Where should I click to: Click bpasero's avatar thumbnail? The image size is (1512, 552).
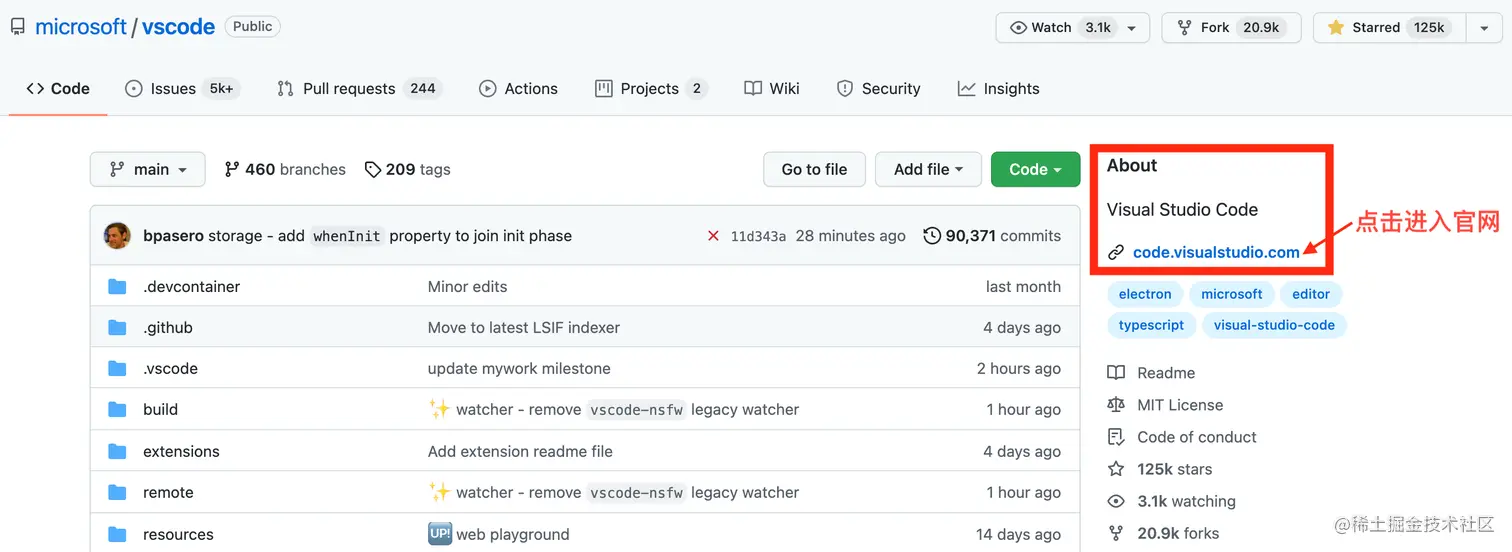[117, 236]
